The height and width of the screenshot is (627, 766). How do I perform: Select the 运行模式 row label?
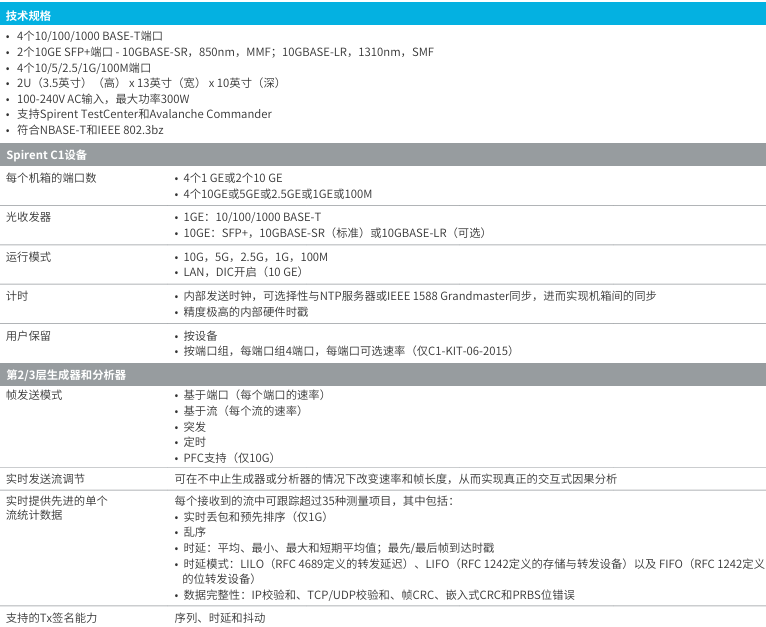point(28,257)
